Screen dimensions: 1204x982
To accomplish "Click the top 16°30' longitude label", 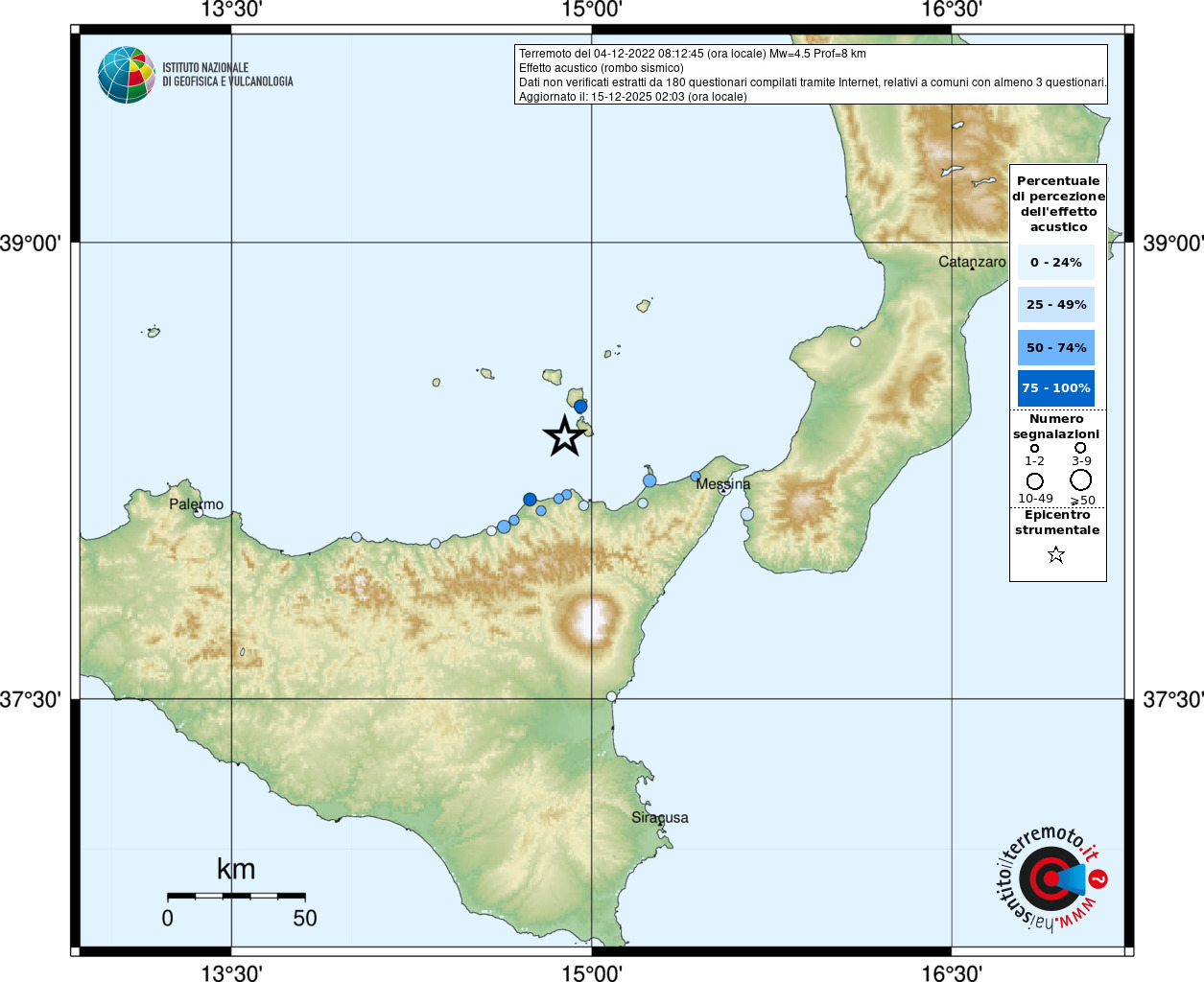I will [x=952, y=10].
